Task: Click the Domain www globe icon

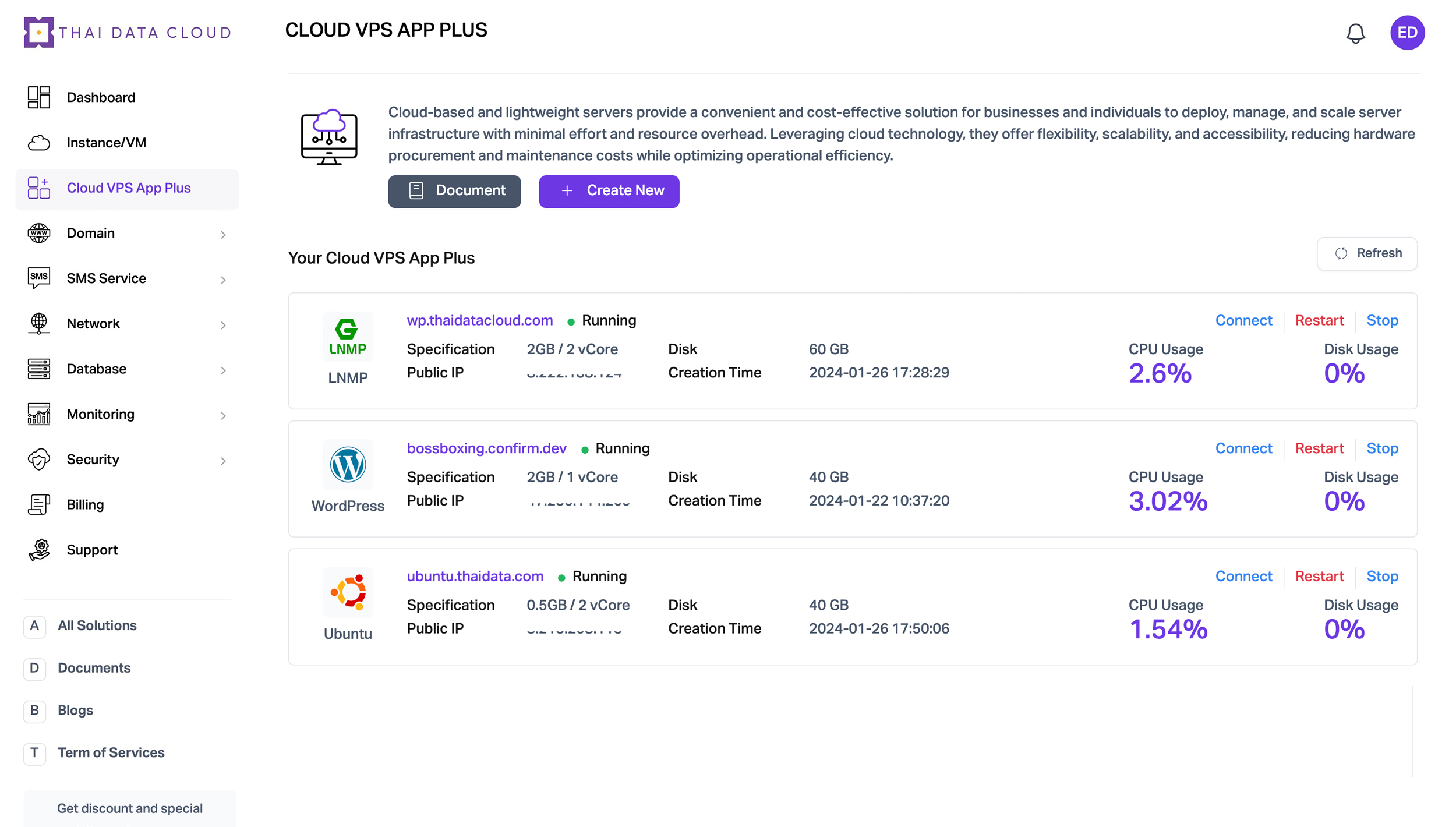Action: [39, 233]
